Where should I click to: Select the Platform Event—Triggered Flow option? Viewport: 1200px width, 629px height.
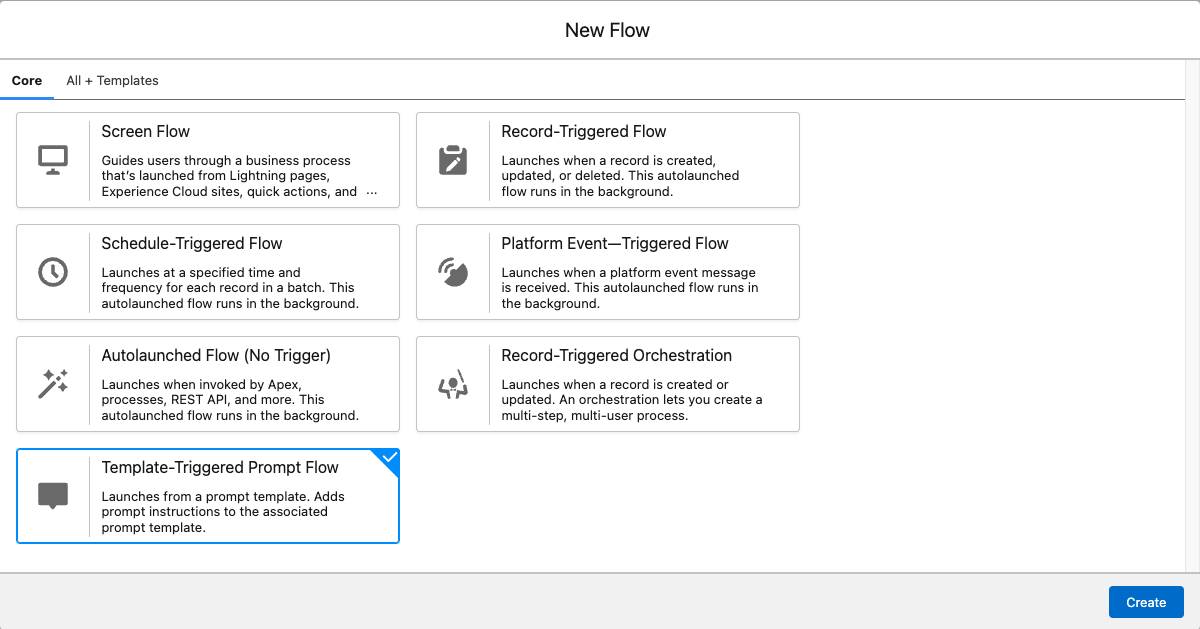coord(607,271)
